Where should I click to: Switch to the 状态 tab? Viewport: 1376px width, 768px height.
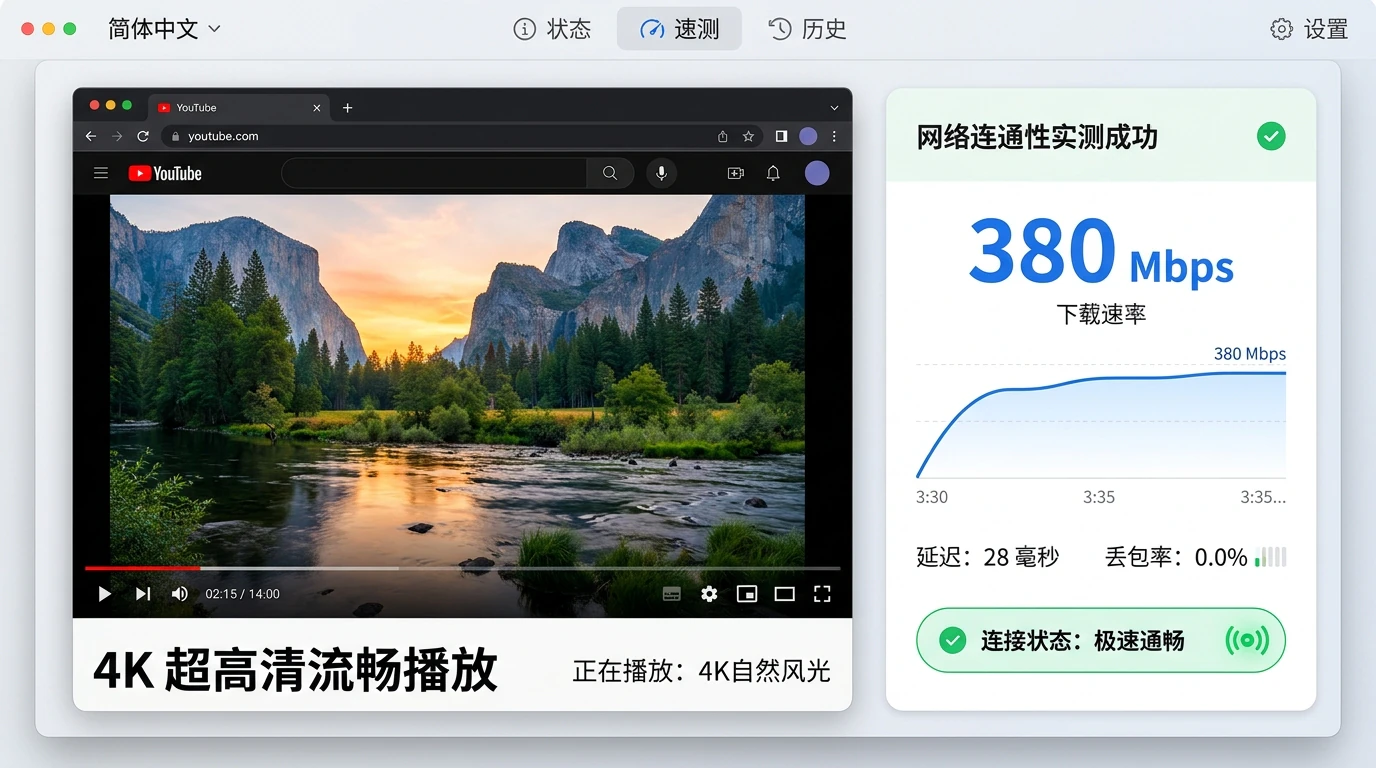[552, 29]
